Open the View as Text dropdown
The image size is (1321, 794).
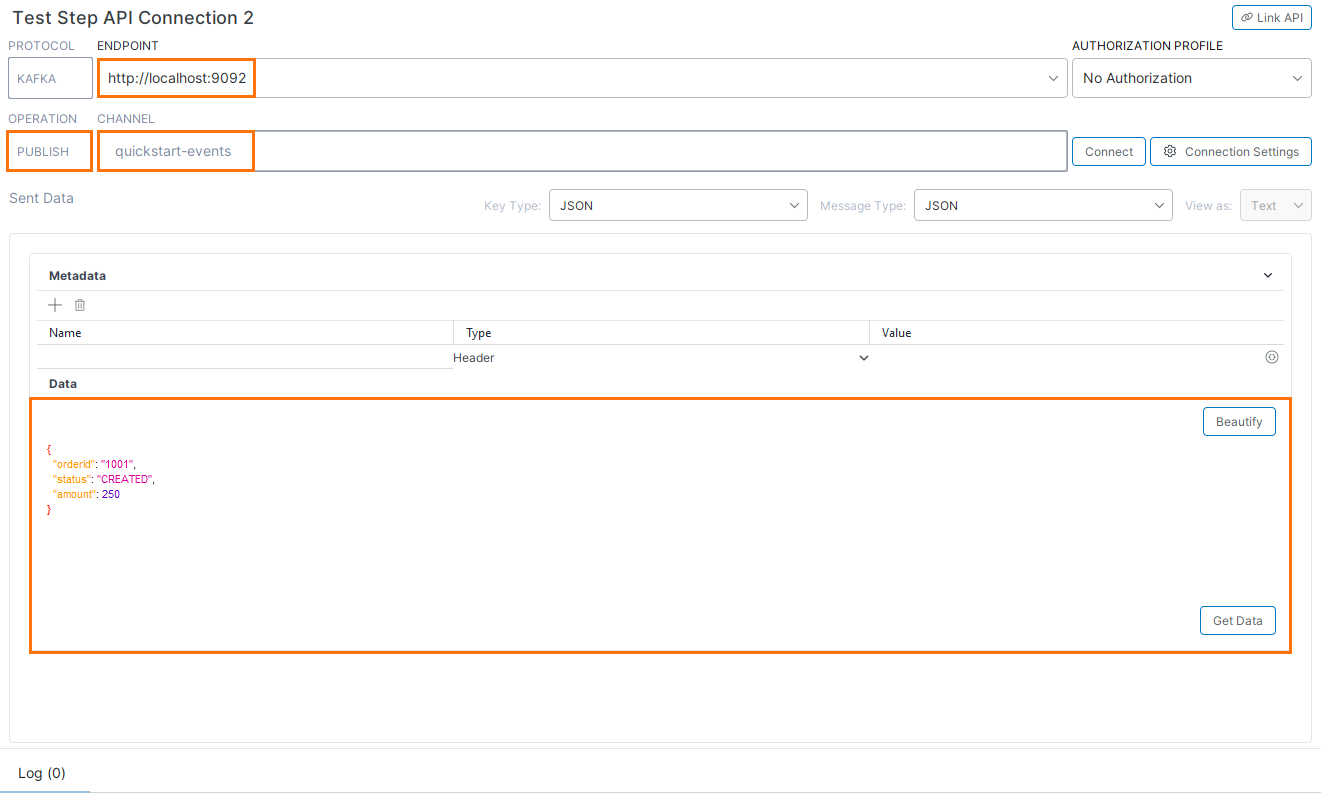(x=1276, y=205)
